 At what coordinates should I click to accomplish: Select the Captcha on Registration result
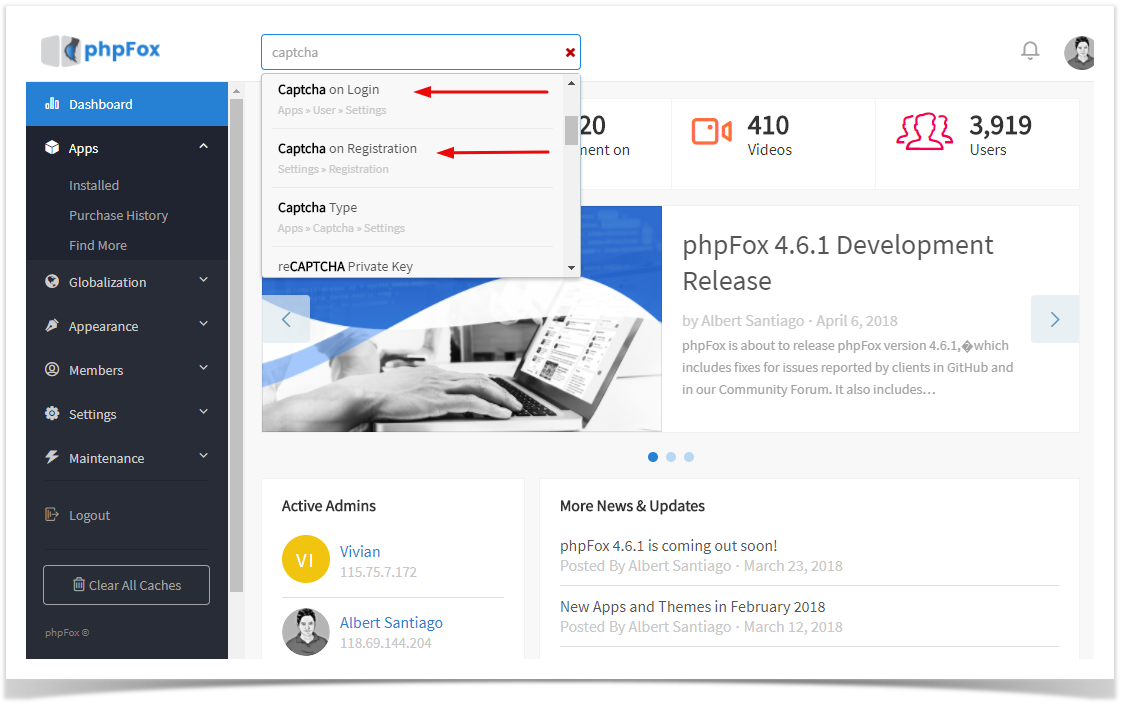pos(412,158)
